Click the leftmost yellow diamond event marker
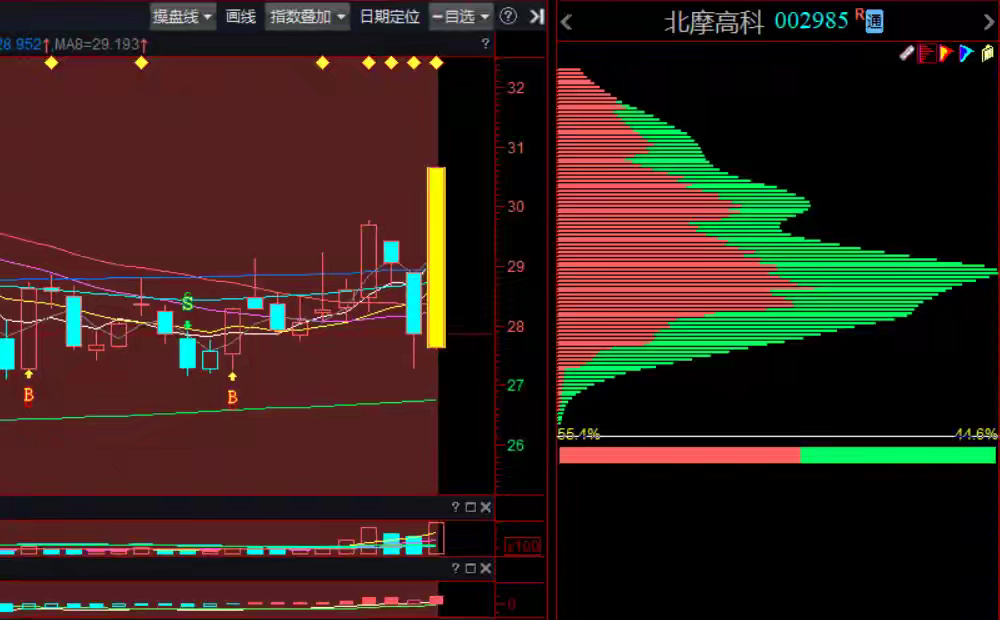1000x620 pixels. [51, 63]
